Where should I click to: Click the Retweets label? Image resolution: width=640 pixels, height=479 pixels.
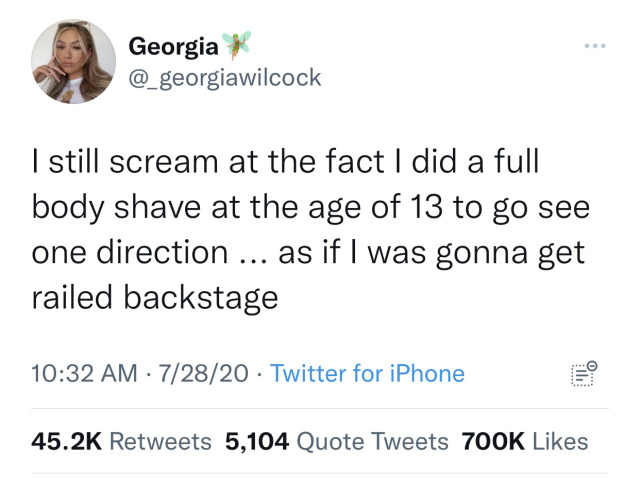tap(161, 440)
